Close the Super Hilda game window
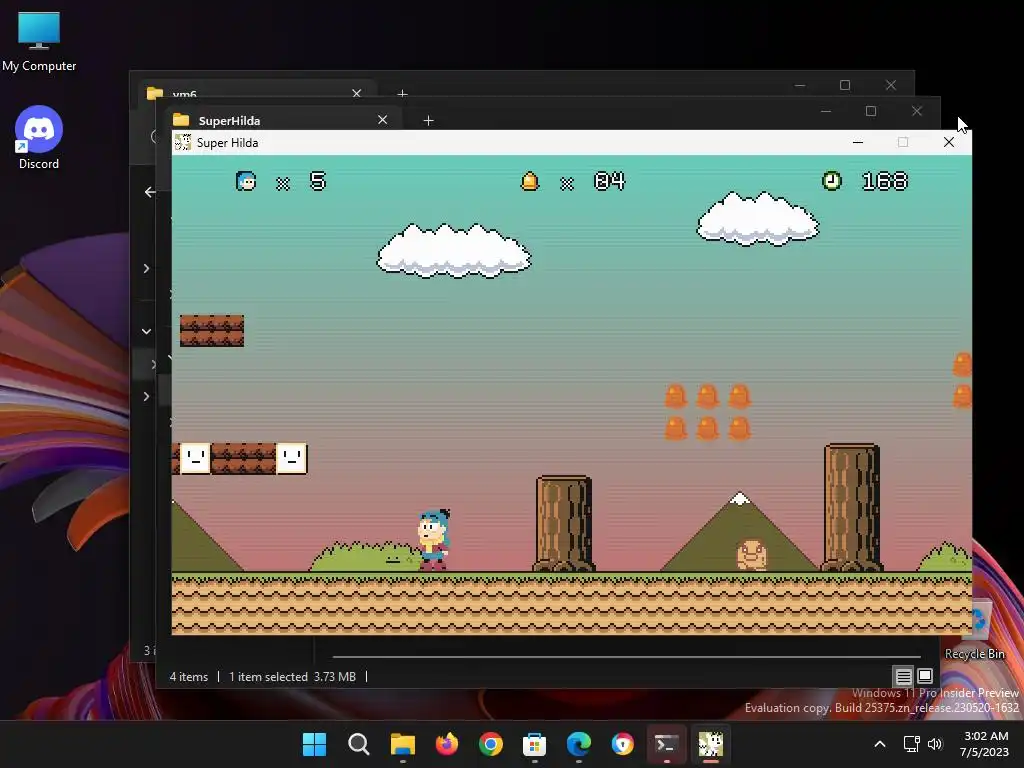This screenshot has height=768, width=1024. coord(949,142)
